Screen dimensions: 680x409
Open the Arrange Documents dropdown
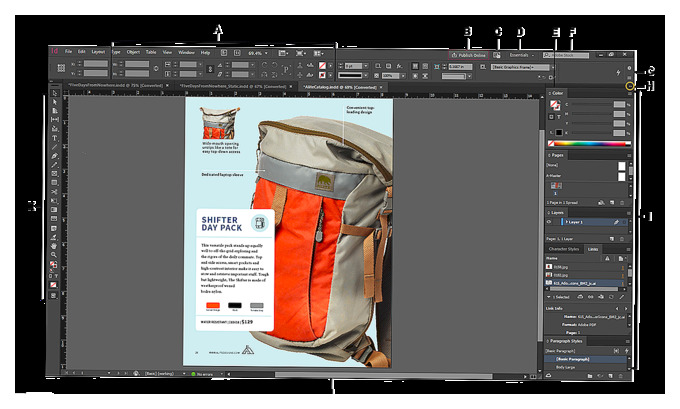pyautogui.click(x=319, y=53)
